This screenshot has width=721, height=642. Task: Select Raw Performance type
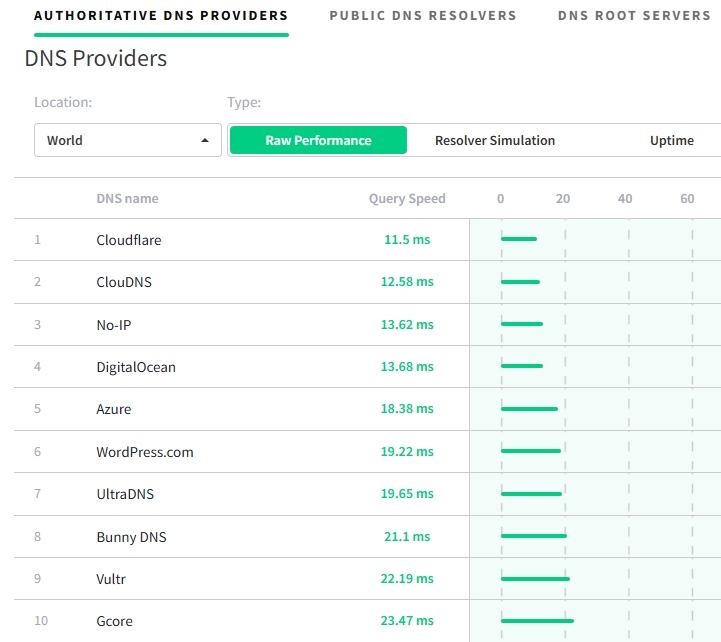click(318, 140)
